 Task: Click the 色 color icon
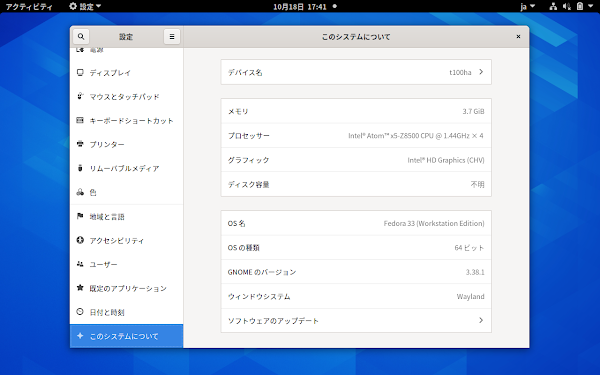click(80, 192)
